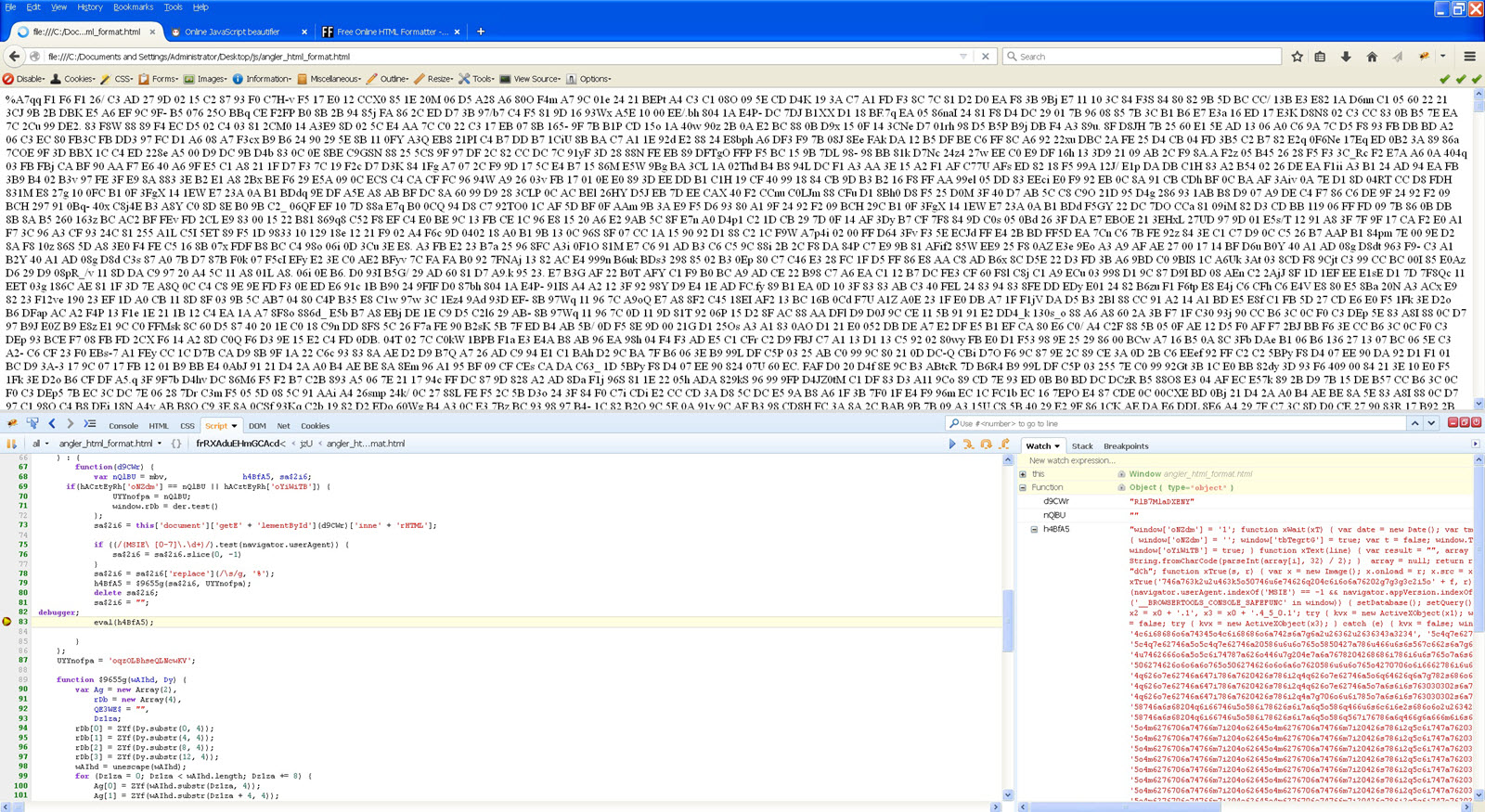Bookmark this page with the star
Viewport: 1485px width, 812px height.
(x=1298, y=57)
